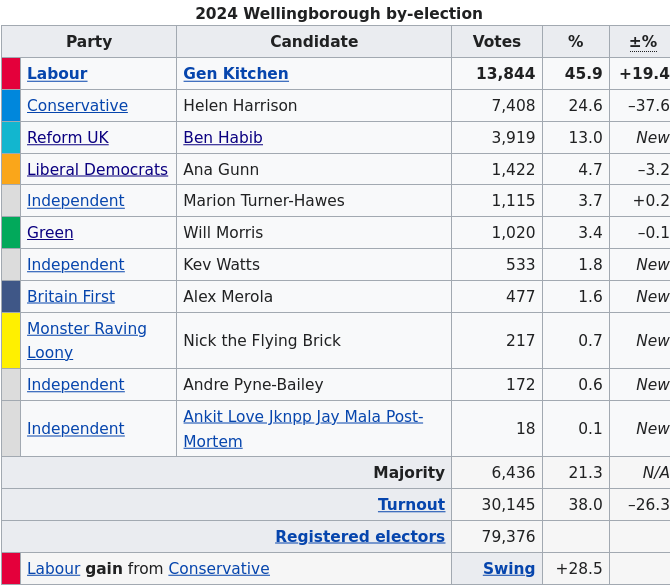The height and width of the screenshot is (585, 670).
Task: Open the bold Labour party link
Action: tap(57, 73)
